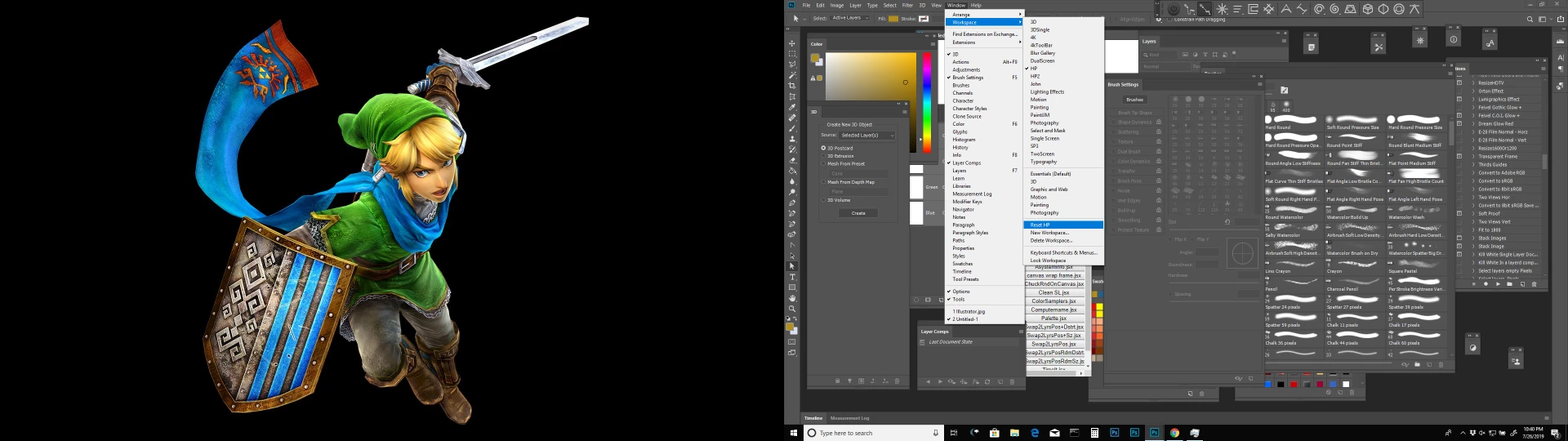Select the Zoom tool in the toolbar
This screenshot has width=1568, height=441.
[791, 309]
